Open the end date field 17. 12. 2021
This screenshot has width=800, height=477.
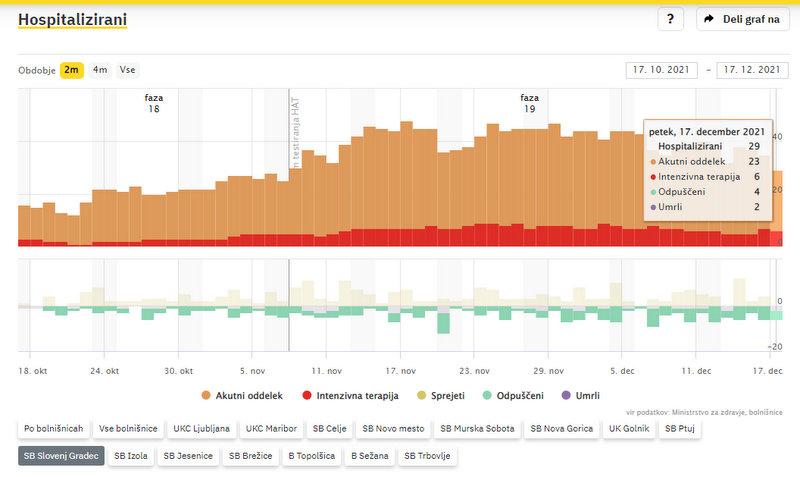[752, 70]
